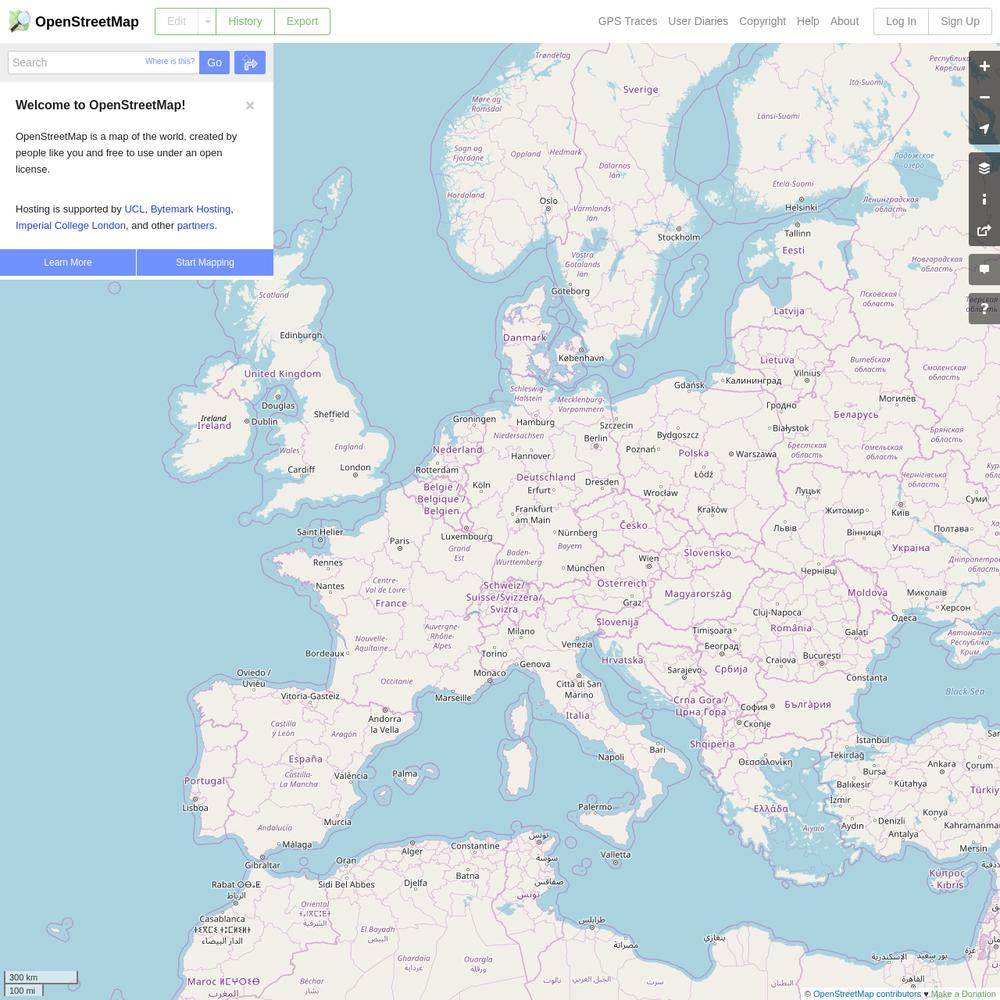Image resolution: width=1000 pixels, height=1000 pixels.
Task: Open User Diaries menu item
Action: [x=698, y=21]
